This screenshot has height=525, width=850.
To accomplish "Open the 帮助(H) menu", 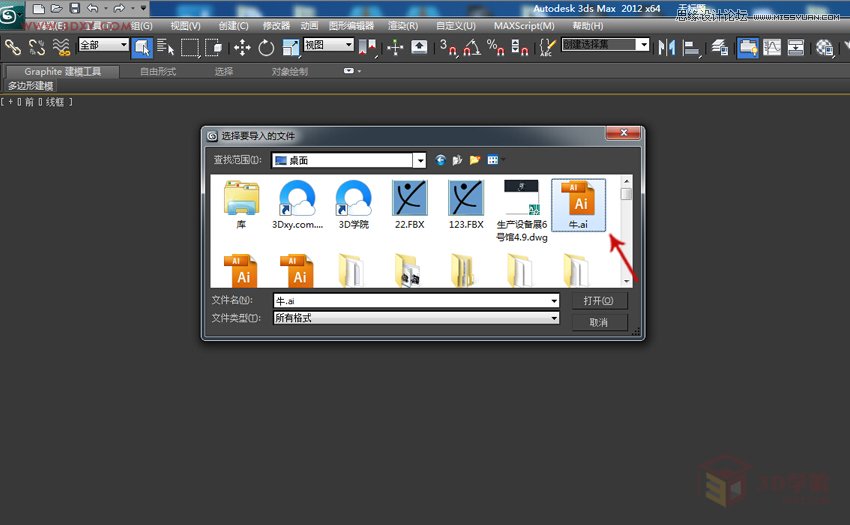I will coord(588,25).
